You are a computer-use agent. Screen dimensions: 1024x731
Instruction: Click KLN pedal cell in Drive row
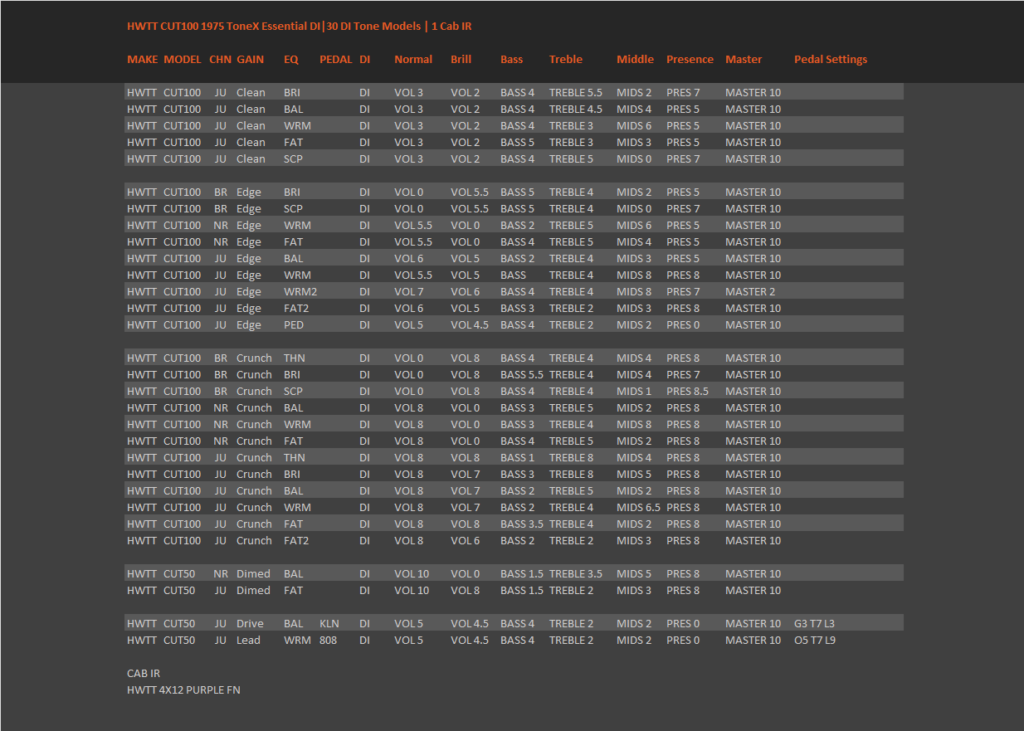coord(328,623)
